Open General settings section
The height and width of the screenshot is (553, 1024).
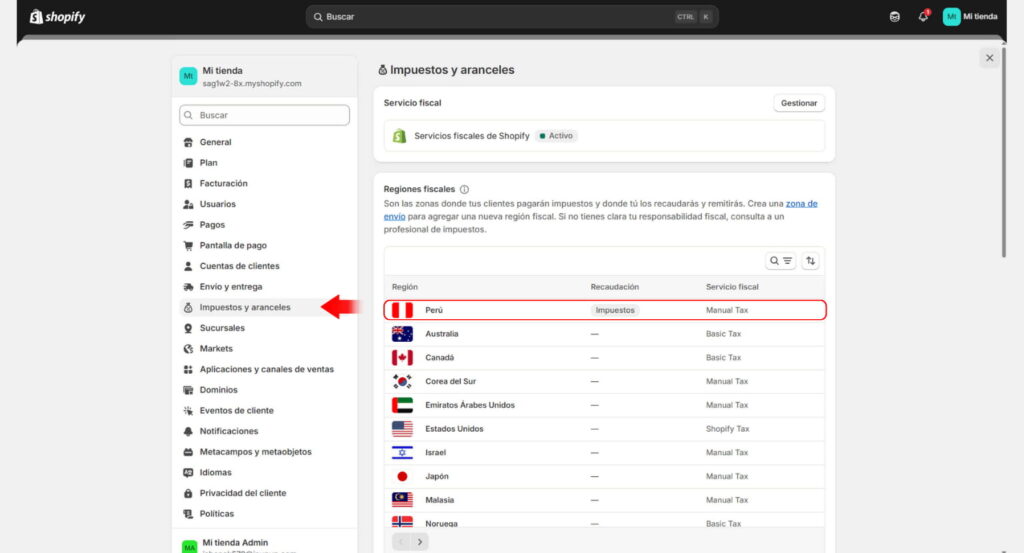[215, 142]
